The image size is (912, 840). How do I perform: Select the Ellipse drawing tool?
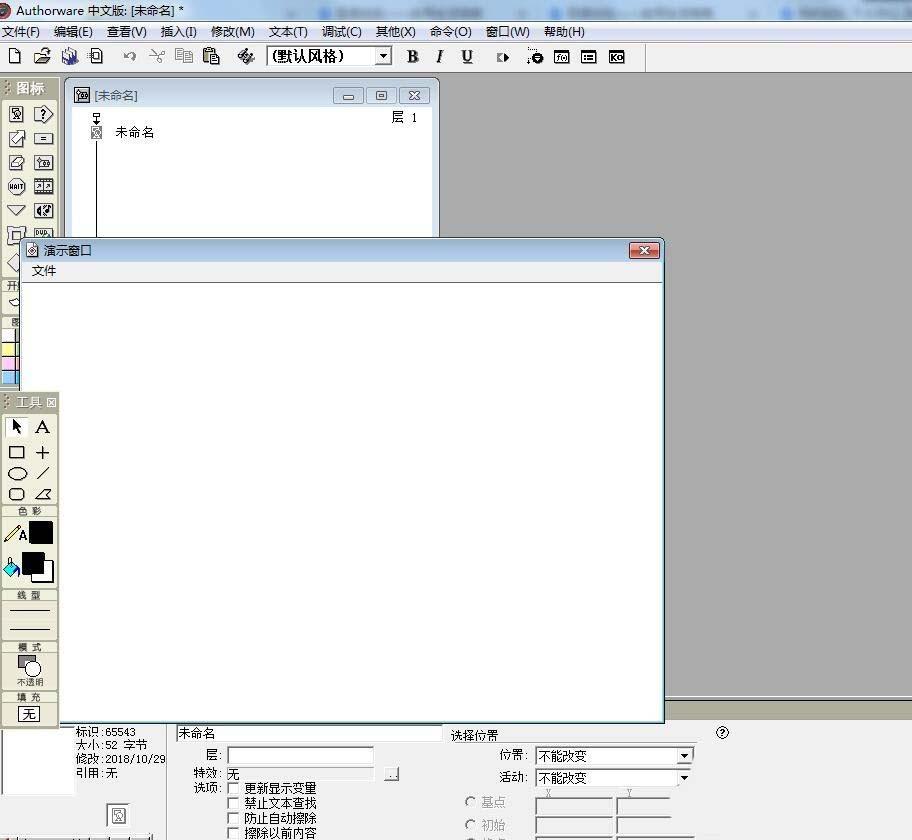pos(17,474)
